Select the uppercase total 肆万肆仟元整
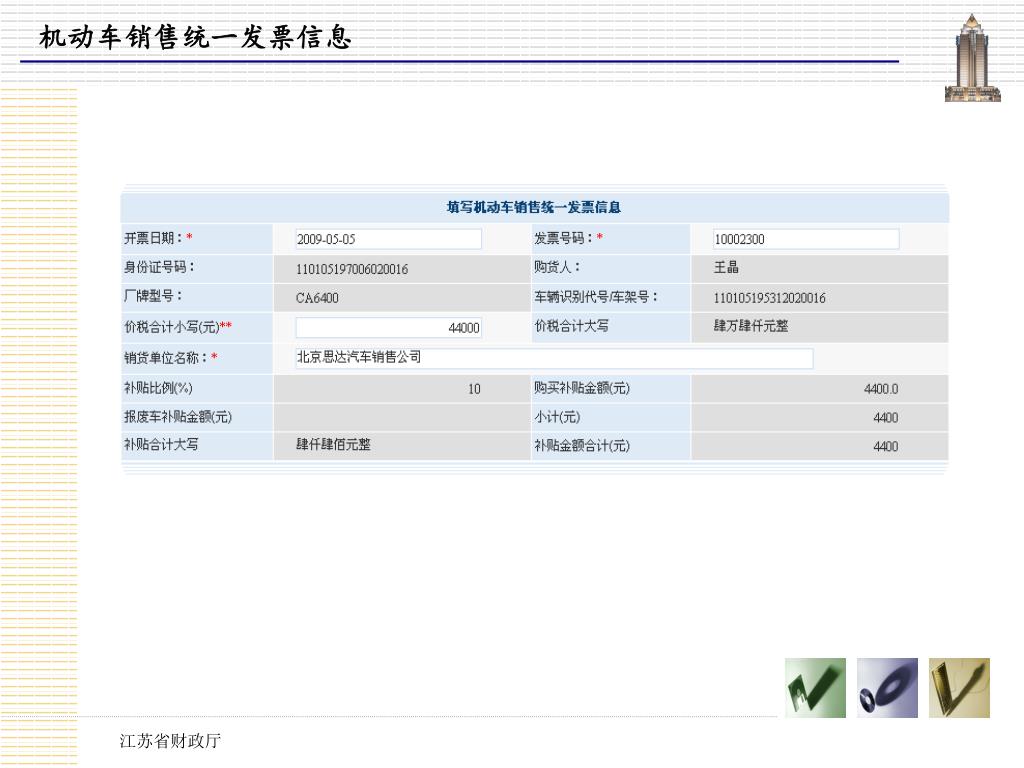Image resolution: width=1024 pixels, height=768 pixels. click(x=751, y=326)
